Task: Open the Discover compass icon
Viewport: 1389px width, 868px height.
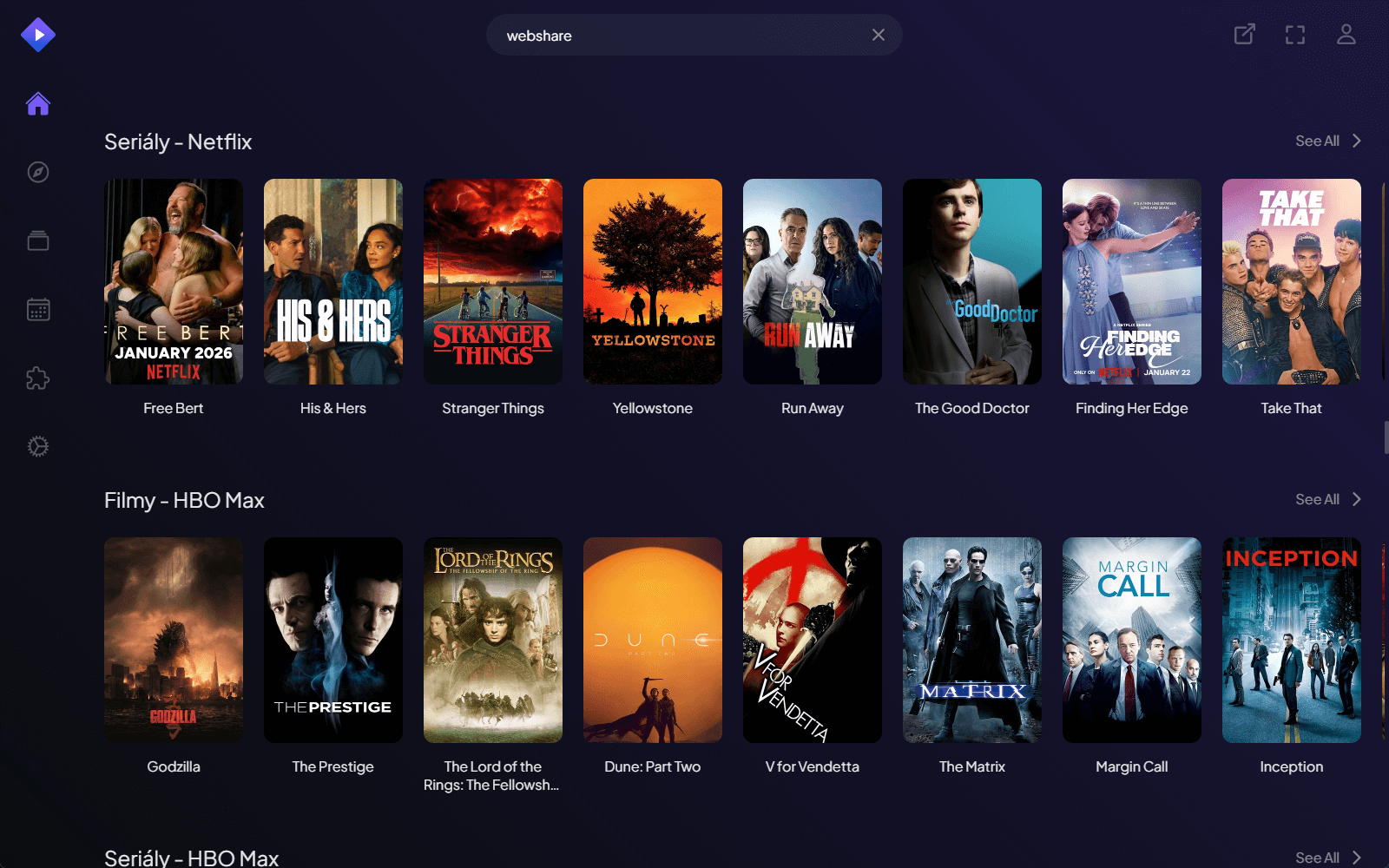Action: click(38, 172)
